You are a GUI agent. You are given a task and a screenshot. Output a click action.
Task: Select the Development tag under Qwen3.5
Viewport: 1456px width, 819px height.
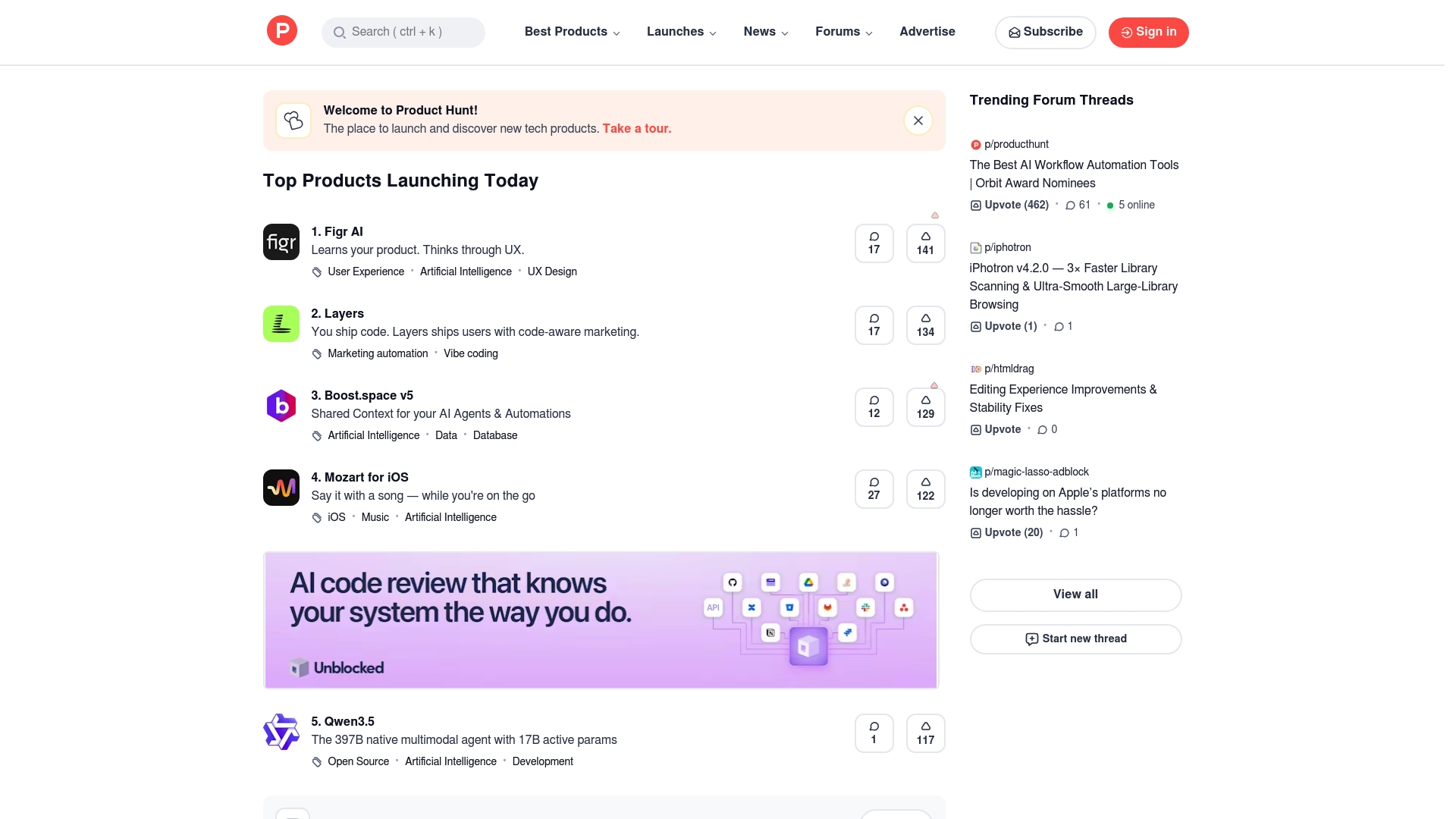[x=543, y=761]
